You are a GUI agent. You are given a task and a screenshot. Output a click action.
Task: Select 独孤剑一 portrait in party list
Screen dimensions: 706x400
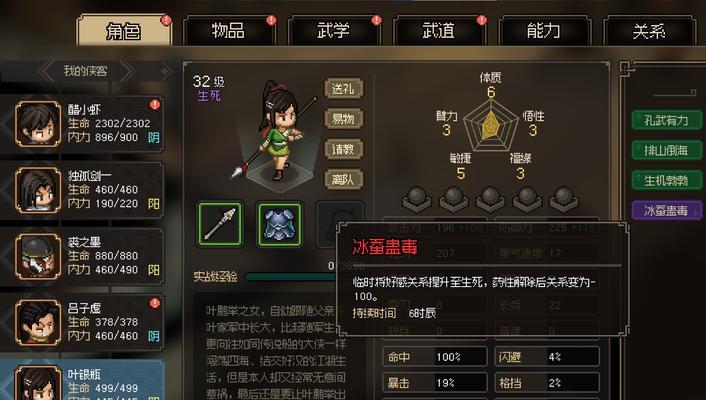coord(38,190)
